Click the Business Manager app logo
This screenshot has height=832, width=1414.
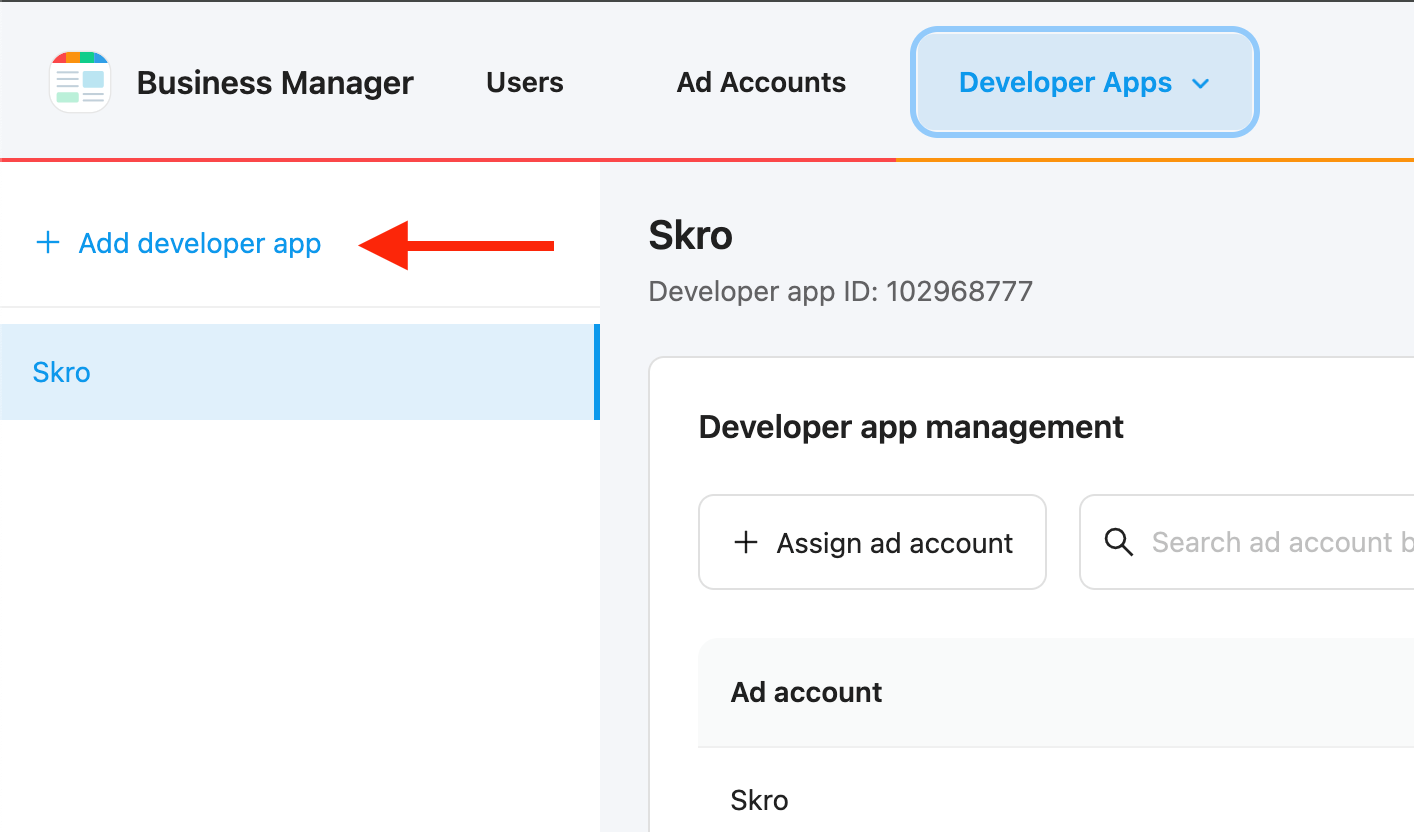click(x=80, y=82)
